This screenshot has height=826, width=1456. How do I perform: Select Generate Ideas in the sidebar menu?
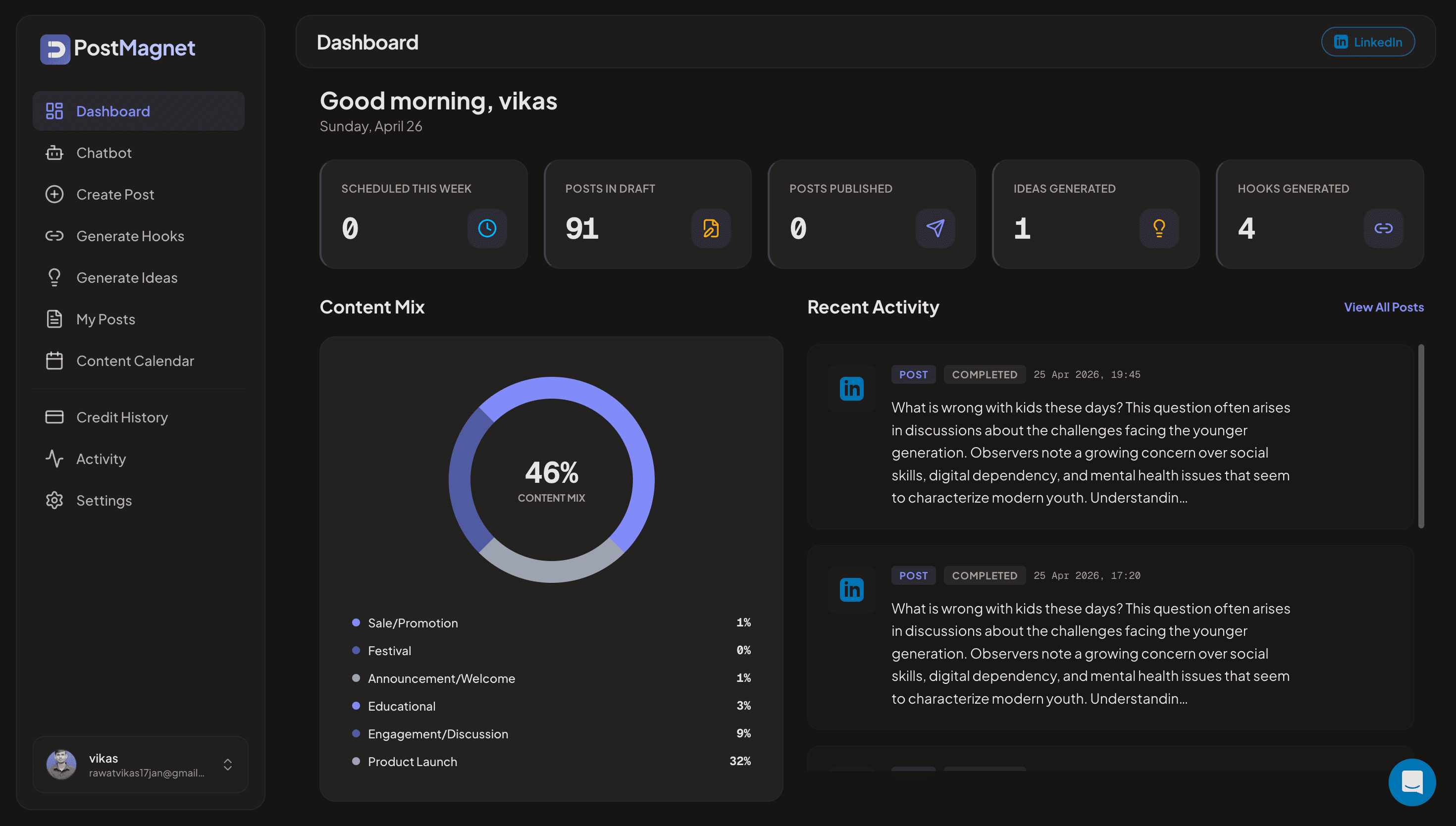tap(126, 277)
